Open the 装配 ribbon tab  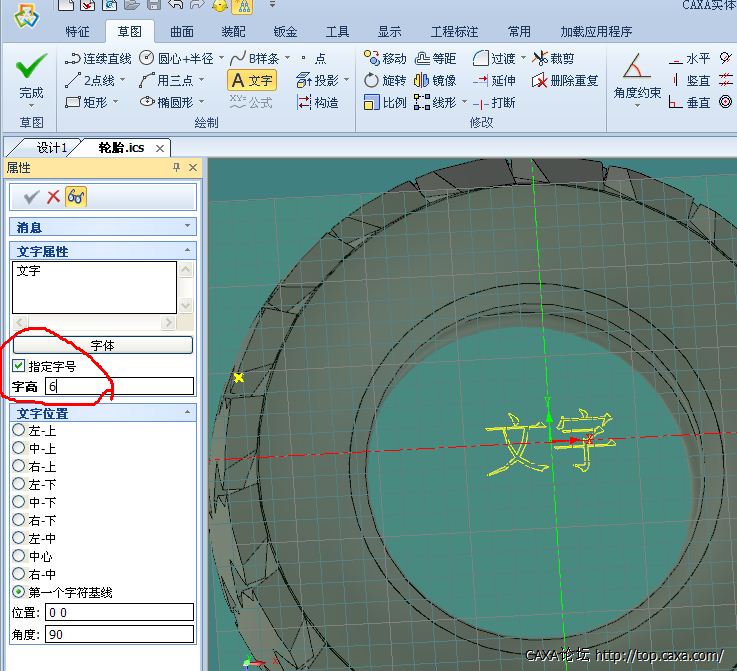click(x=234, y=31)
